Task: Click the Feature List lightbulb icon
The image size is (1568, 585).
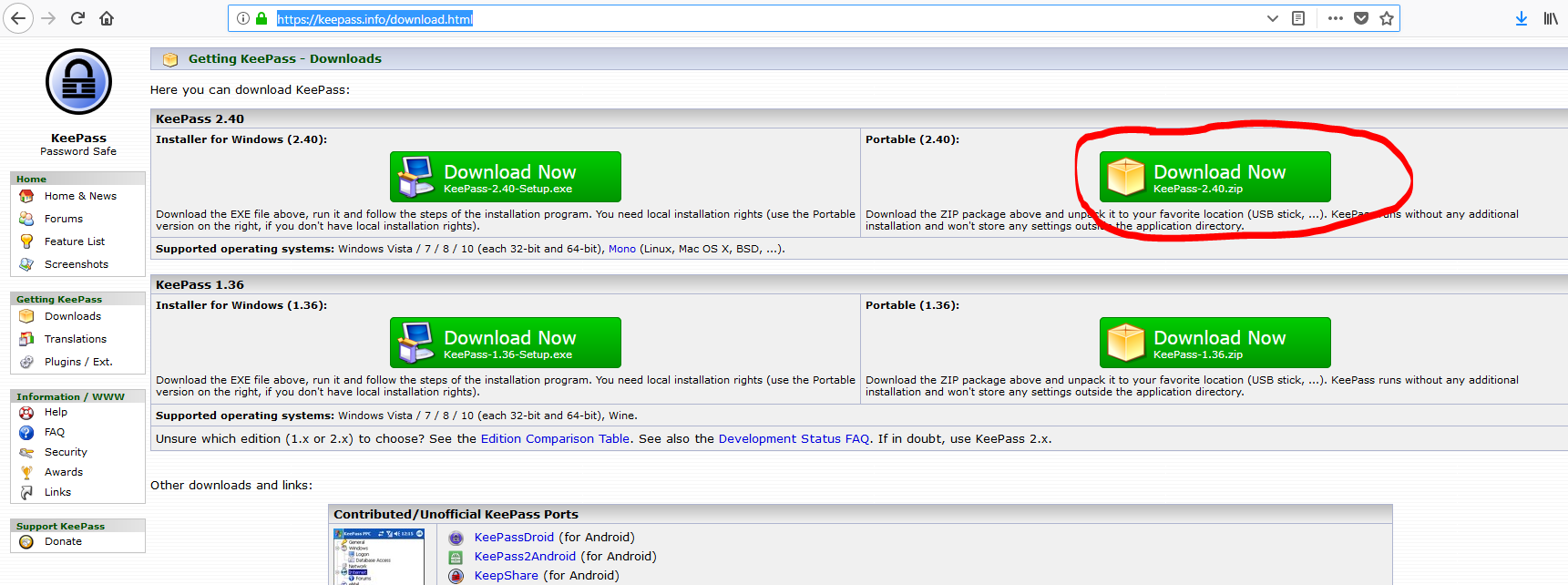Action: [x=26, y=241]
